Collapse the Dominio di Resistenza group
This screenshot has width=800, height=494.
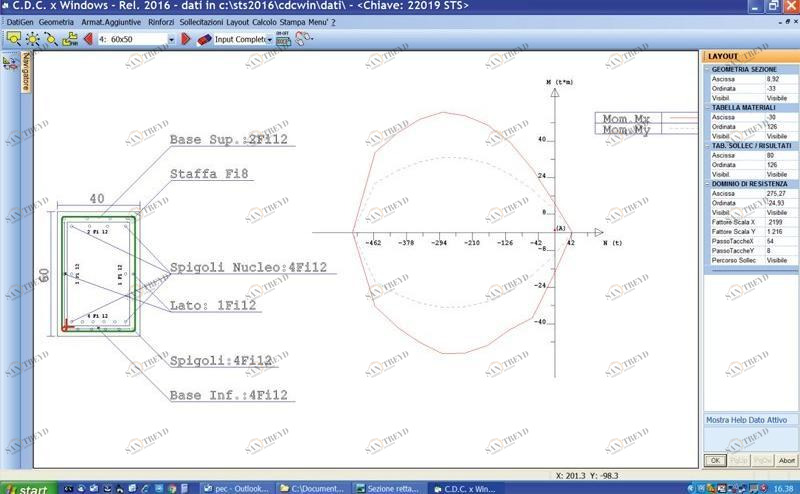708,184
